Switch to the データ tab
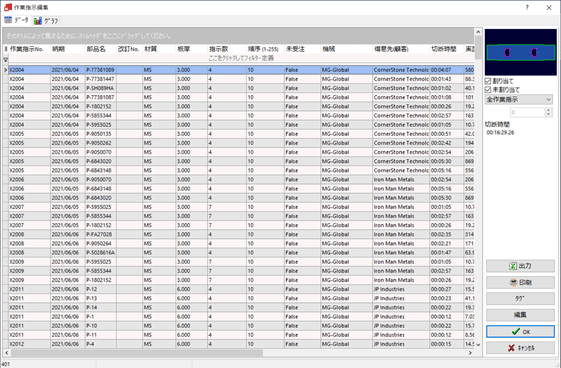Image resolution: width=561 pixels, height=368 pixels. click(x=16, y=20)
